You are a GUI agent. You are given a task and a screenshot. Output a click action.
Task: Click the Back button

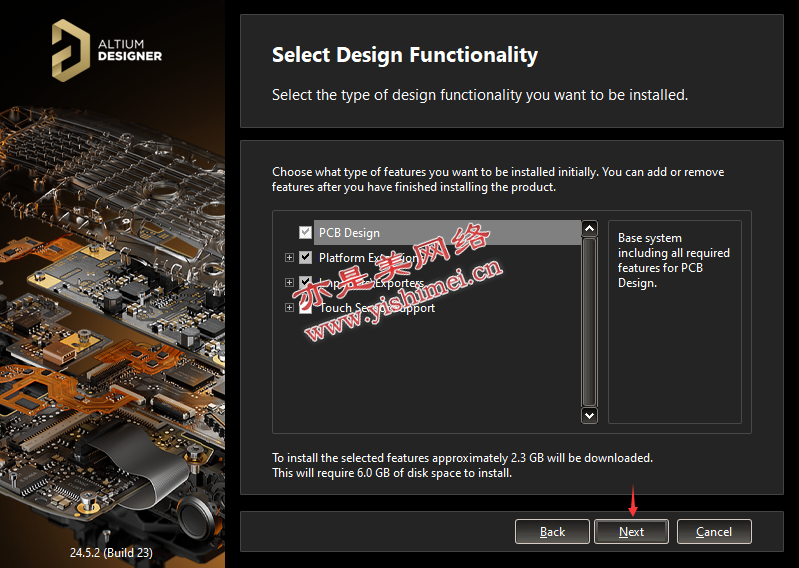pos(552,532)
